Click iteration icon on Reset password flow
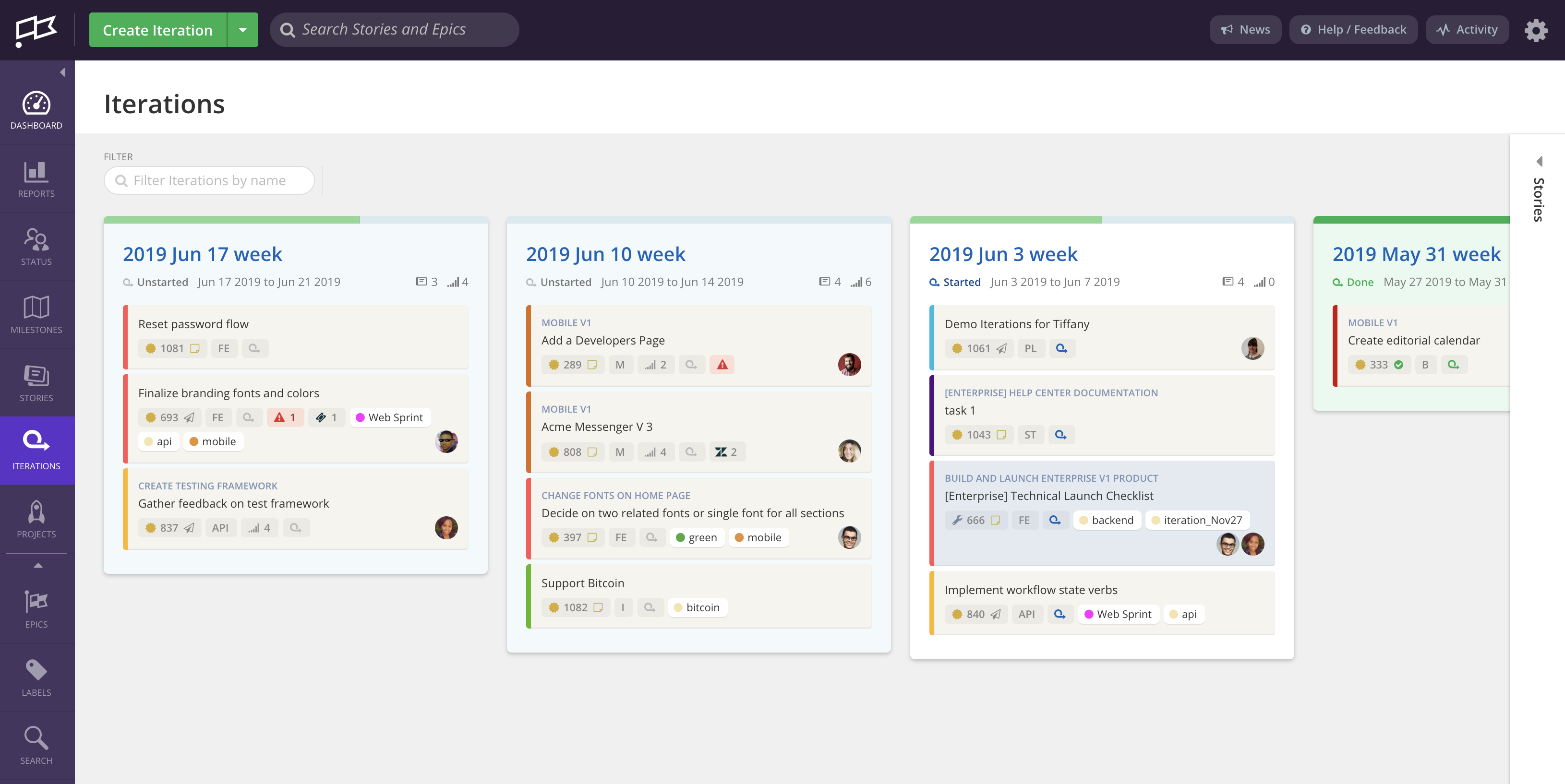Screen dimensions: 1565x784 click(254, 349)
